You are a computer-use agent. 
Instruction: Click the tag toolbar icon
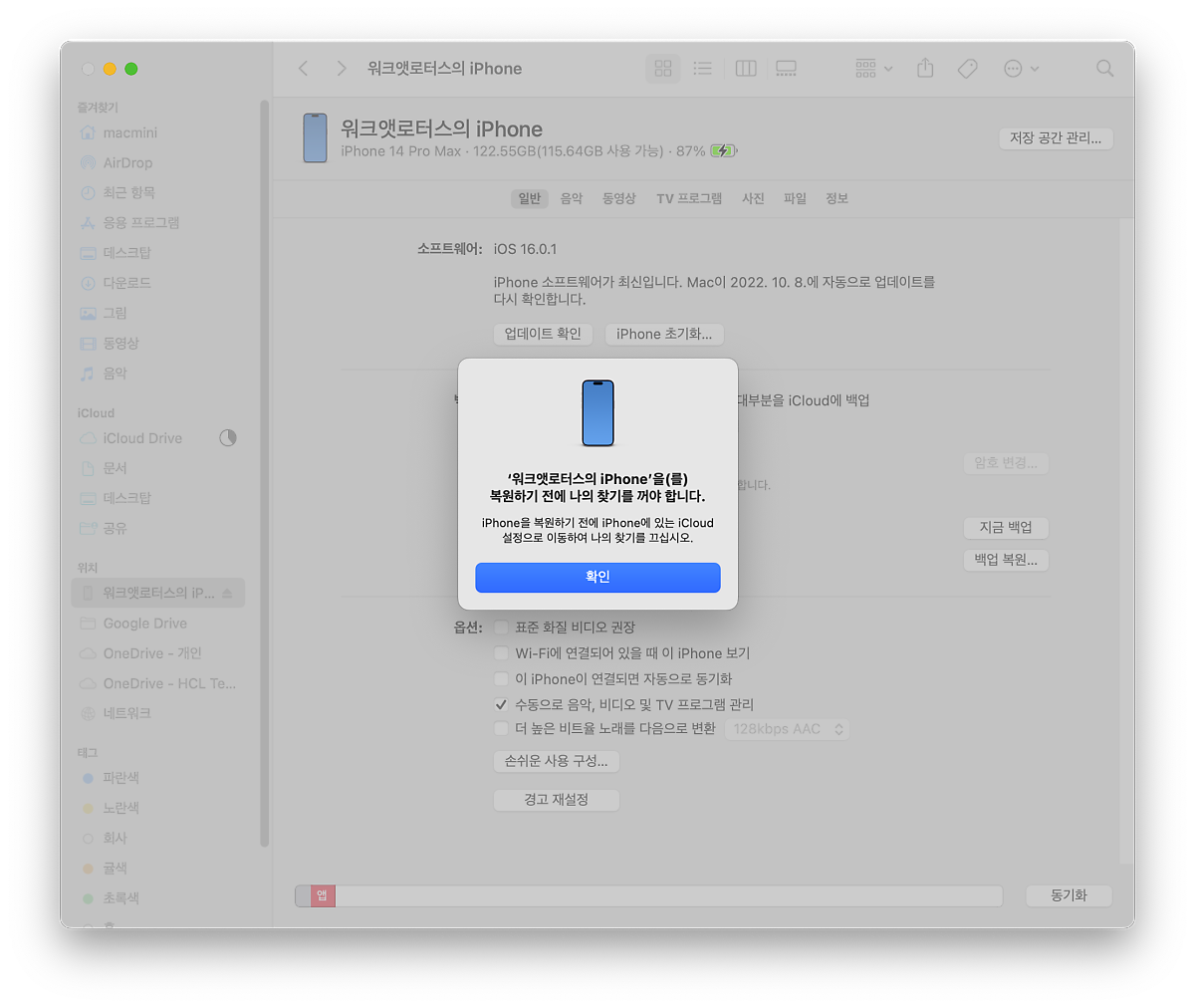pyautogui.click(x=967, y=68)
